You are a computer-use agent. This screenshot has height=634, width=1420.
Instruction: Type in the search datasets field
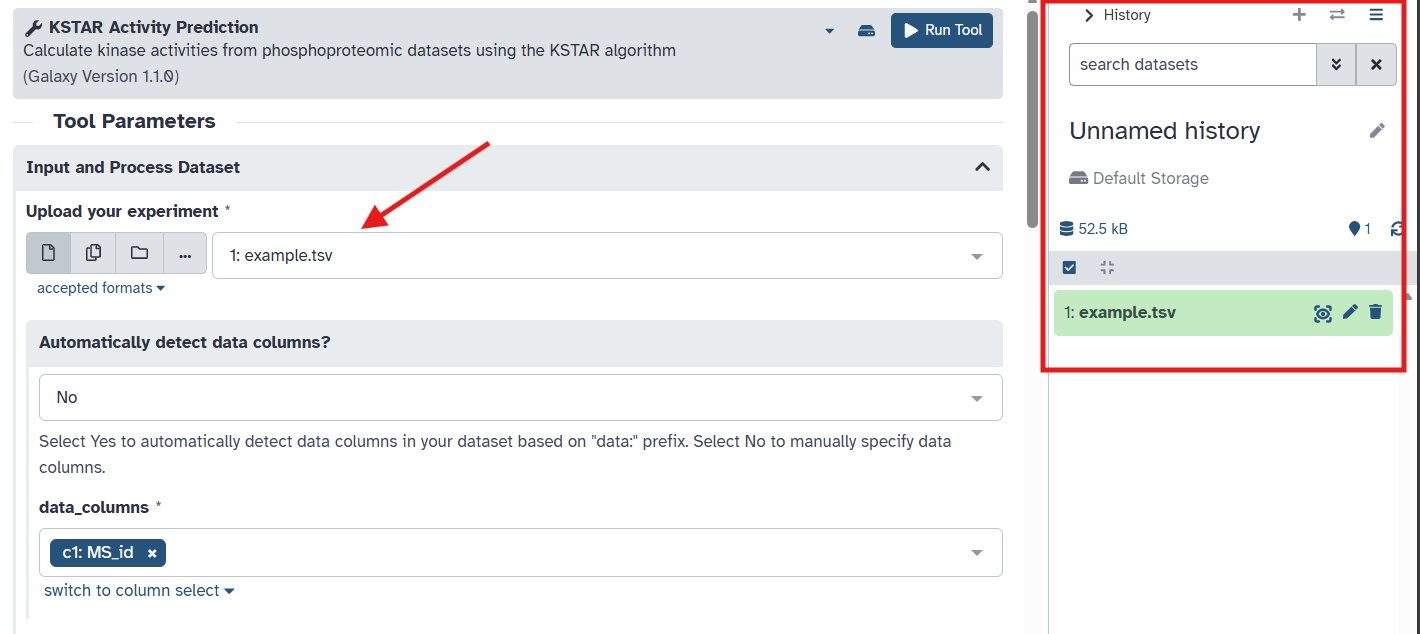click(x=1192, y=65)
